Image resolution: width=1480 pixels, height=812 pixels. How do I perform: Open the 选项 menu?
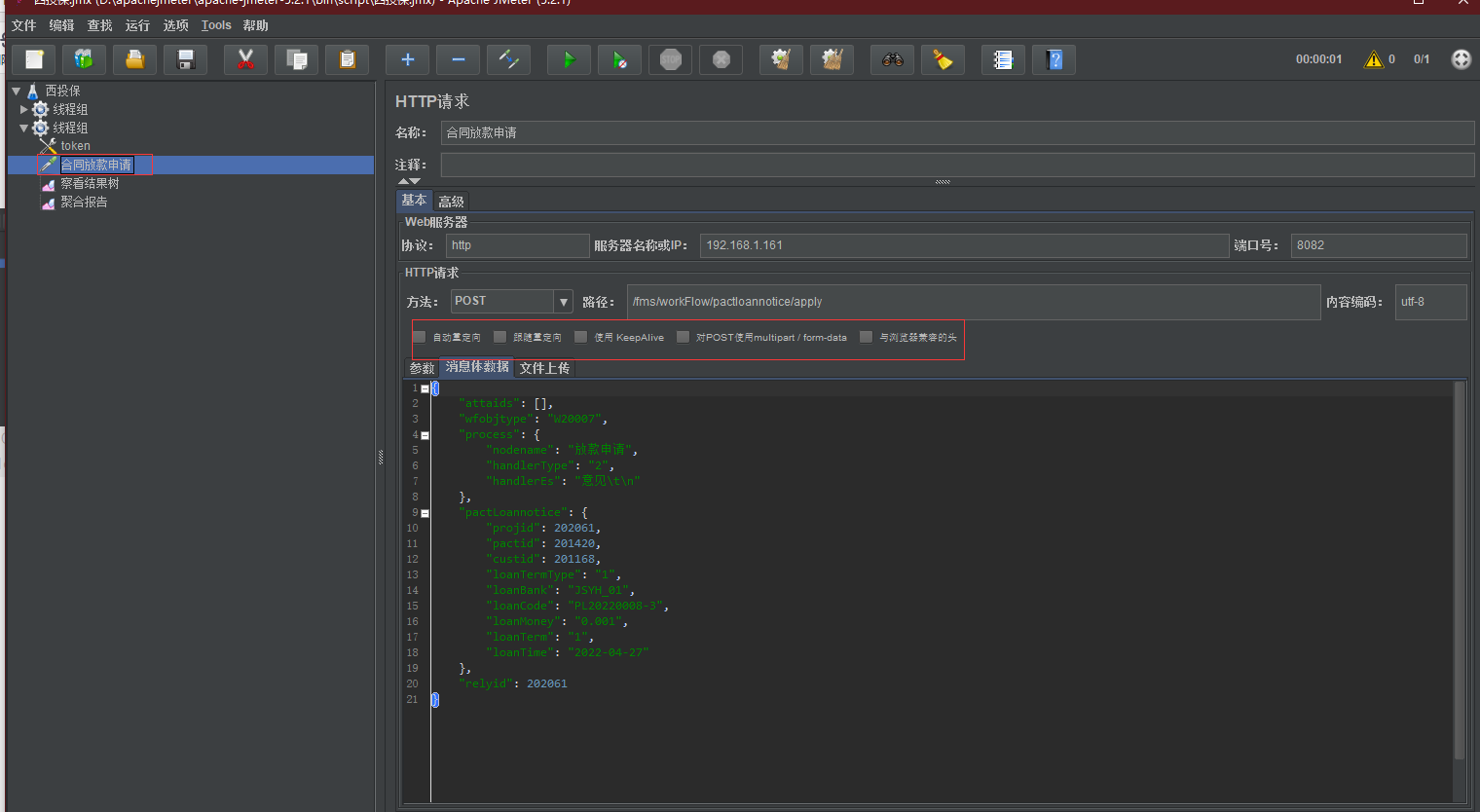176,25
